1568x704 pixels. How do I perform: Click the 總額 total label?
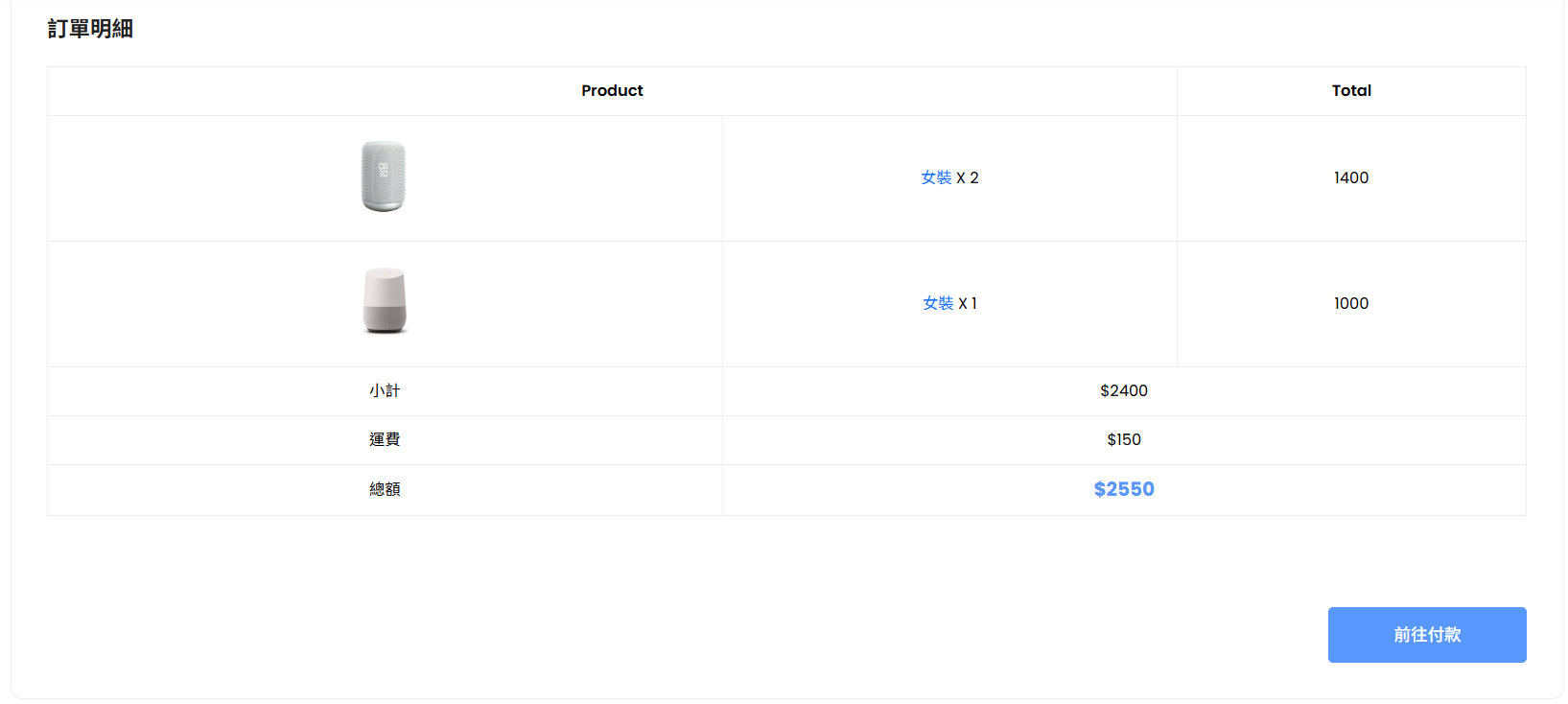point(385,489)
